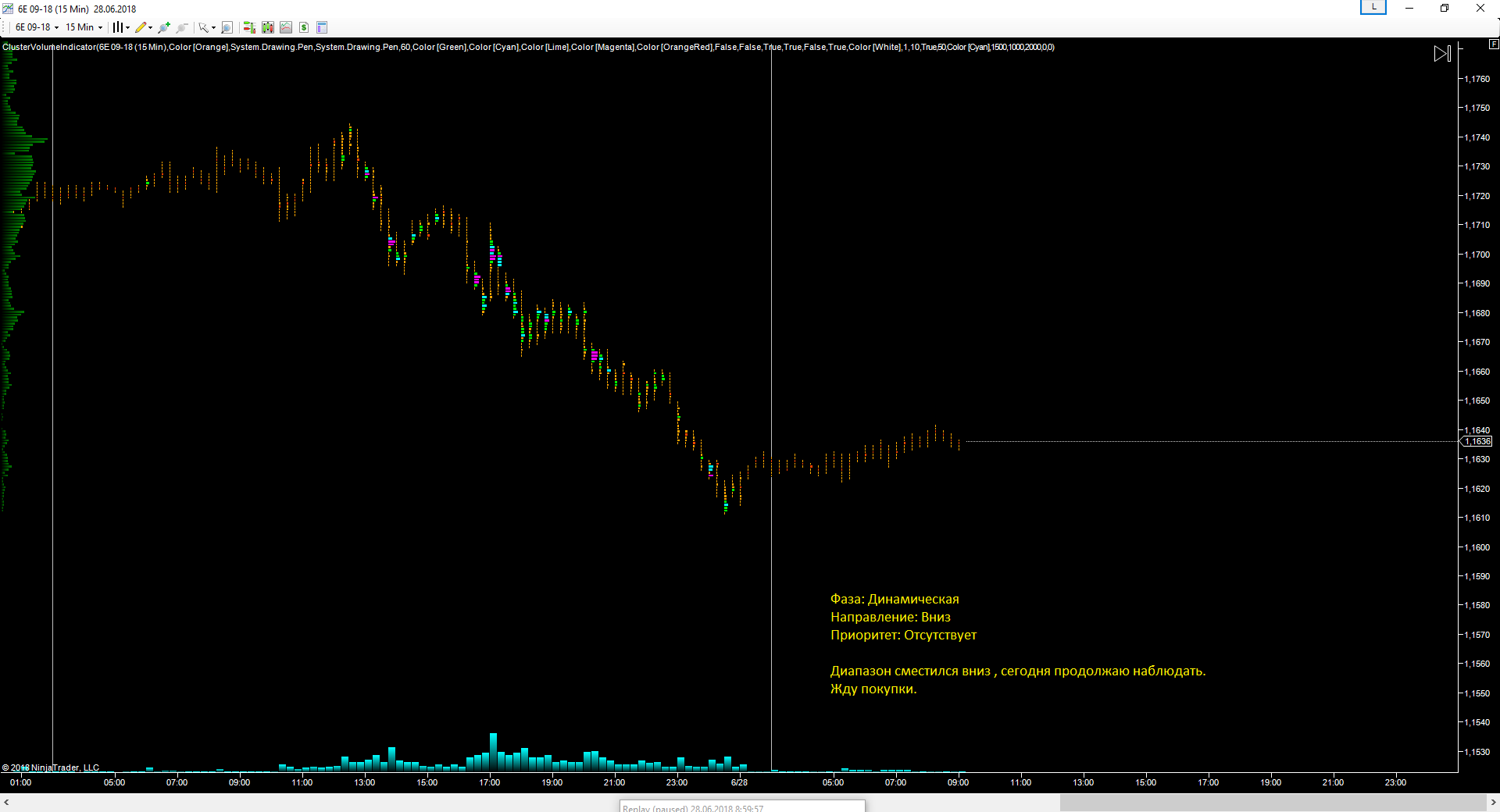
Task: Open the cursor pointer type menu
Action: (x=207, y=27)
